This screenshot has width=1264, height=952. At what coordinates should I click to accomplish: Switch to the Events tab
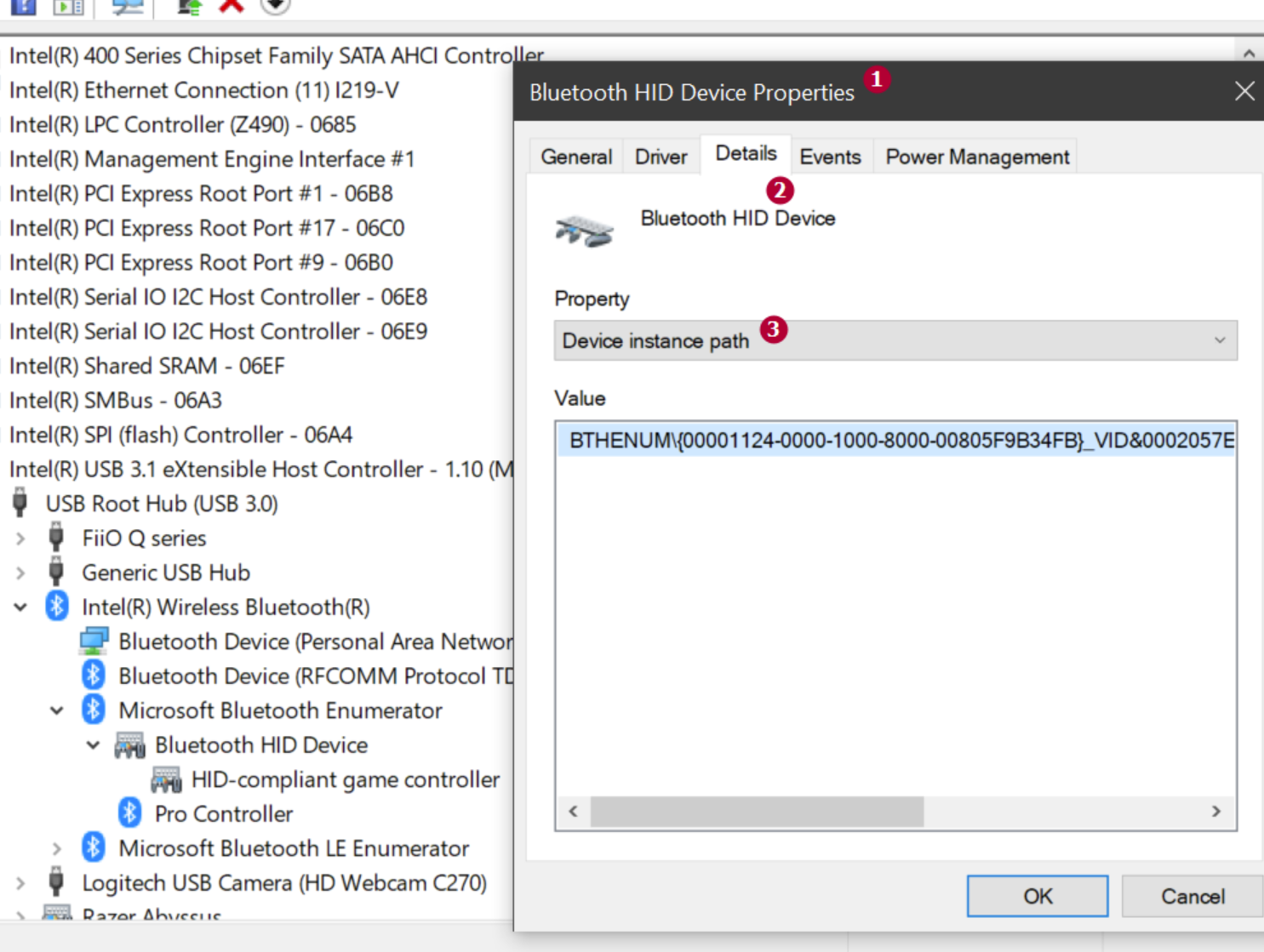(x=830, y=157)
